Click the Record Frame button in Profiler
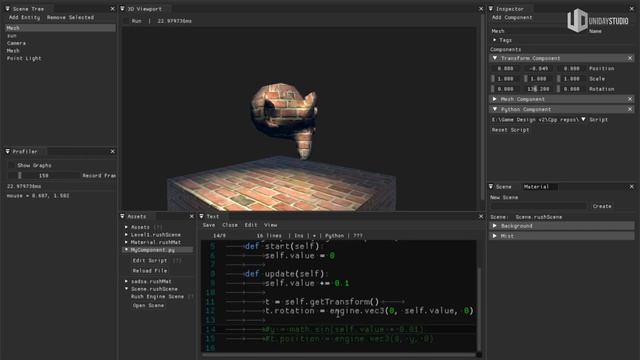The width and height of the screenshot is (640, 360). coord(99,176)
